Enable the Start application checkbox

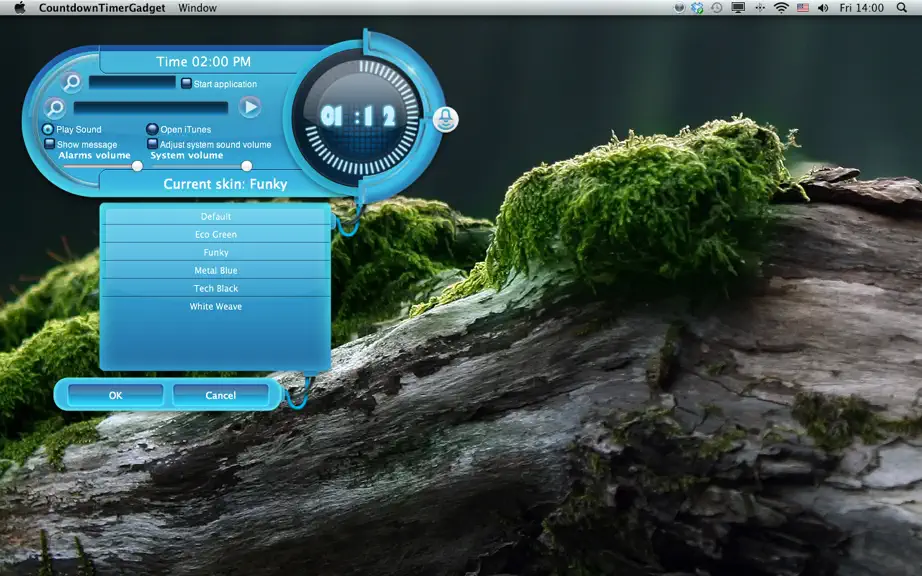click(x=186, y=83)
